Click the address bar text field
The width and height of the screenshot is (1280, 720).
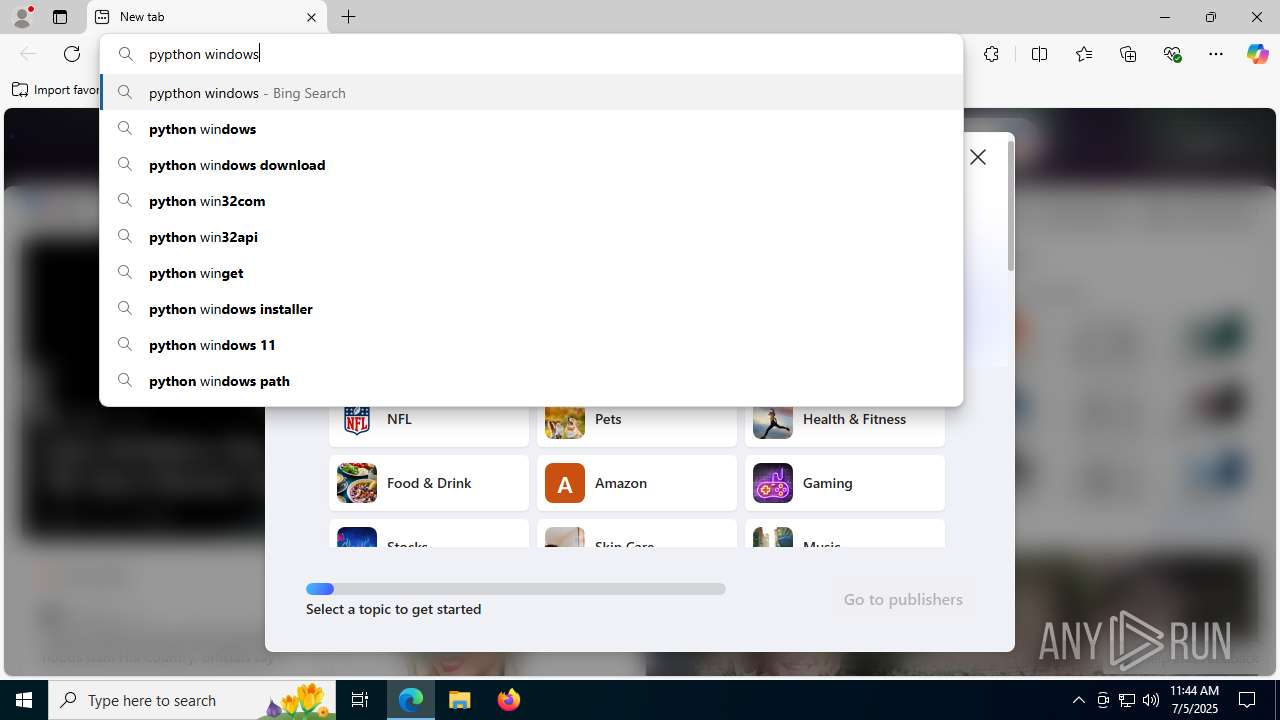pyautogui.click(x=531, y=54)
